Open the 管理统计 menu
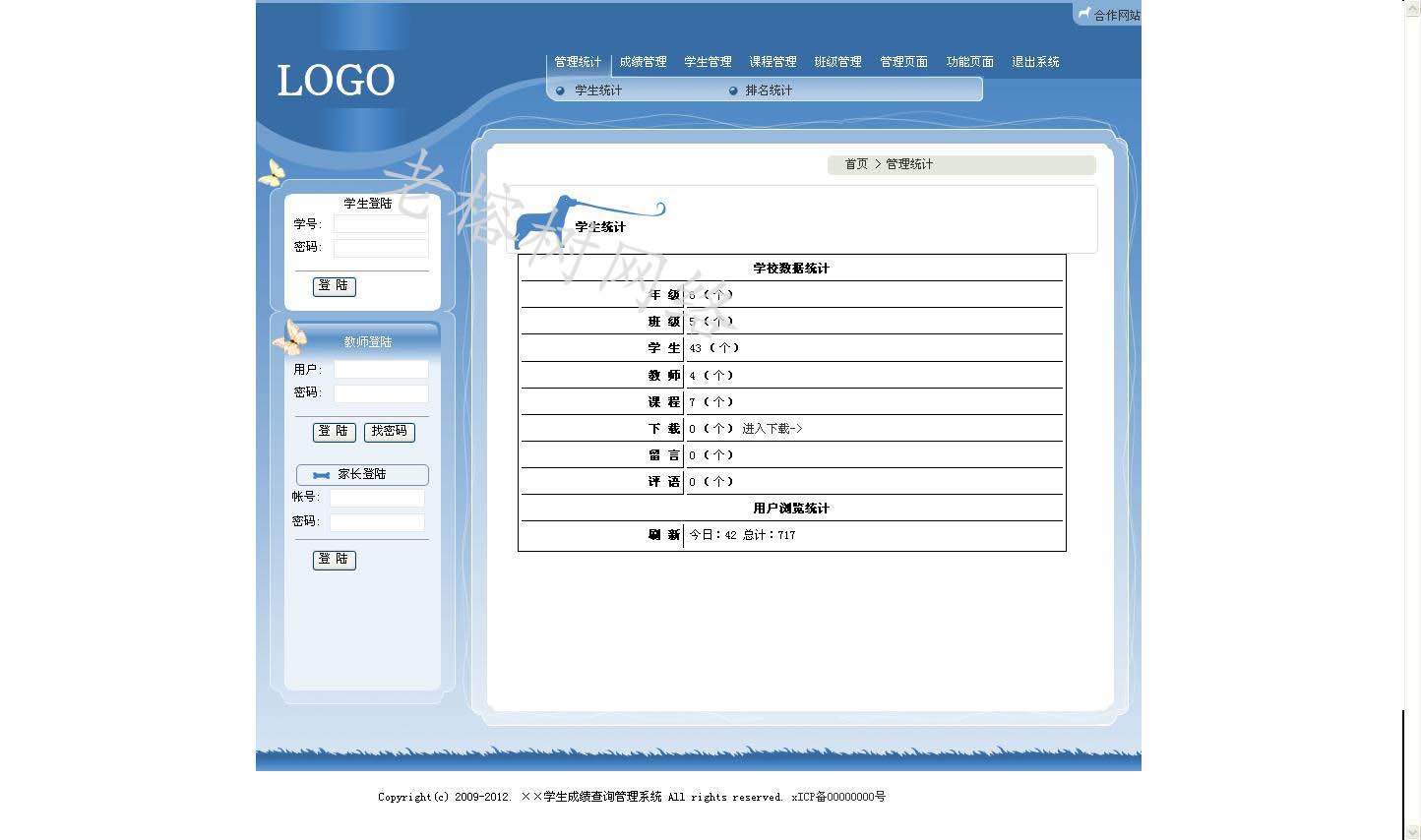Screen dimensions: 1421x840 click(578, 62)
